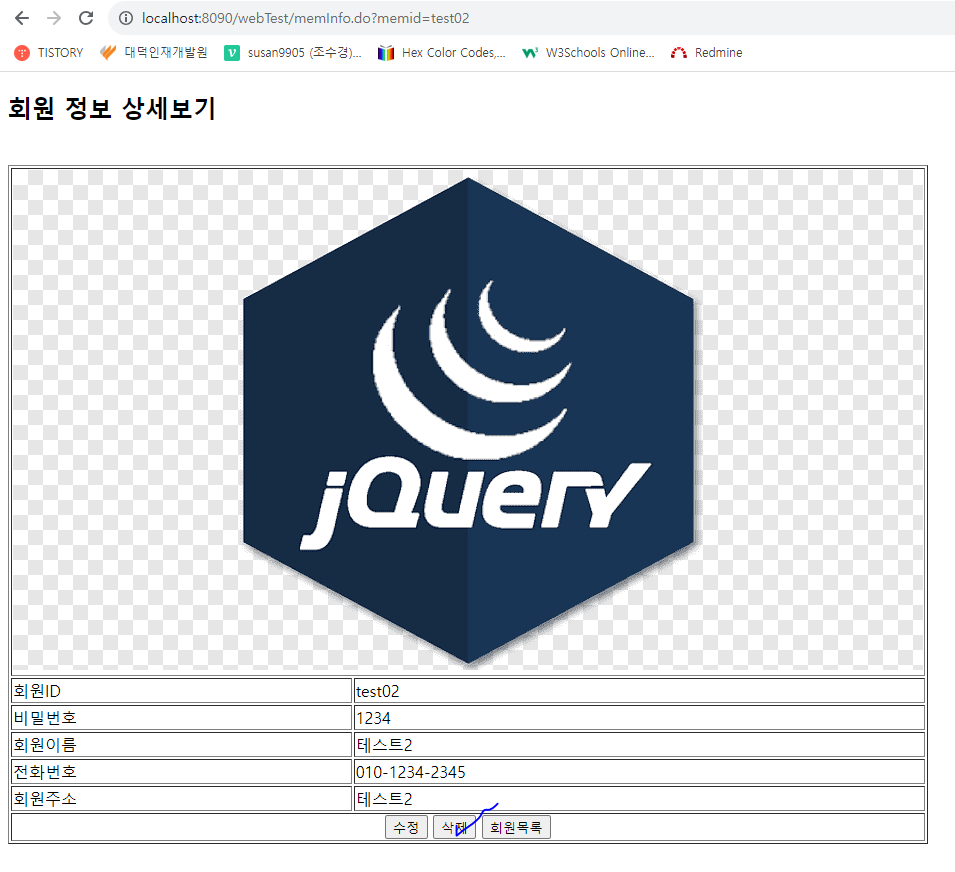Screen dimensions: 955x872
Task: Open Redmine bookmark
Action: pos(707,53)
